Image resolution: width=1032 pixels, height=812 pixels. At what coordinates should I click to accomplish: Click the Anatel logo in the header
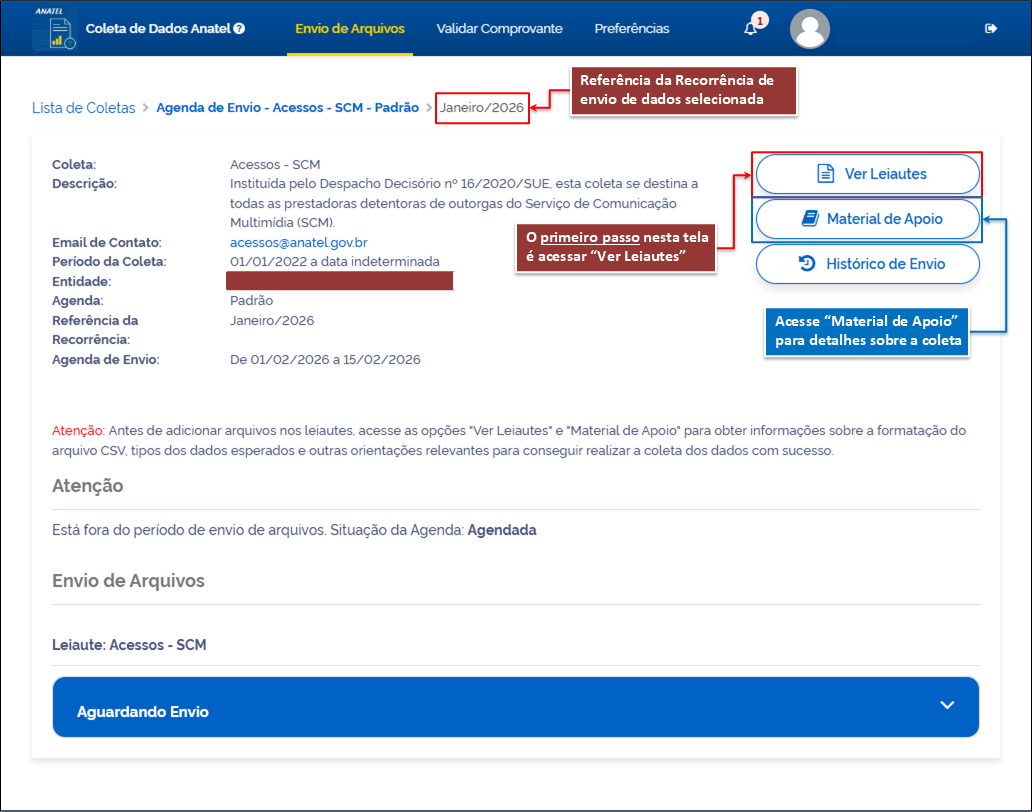tap(52, 28)
